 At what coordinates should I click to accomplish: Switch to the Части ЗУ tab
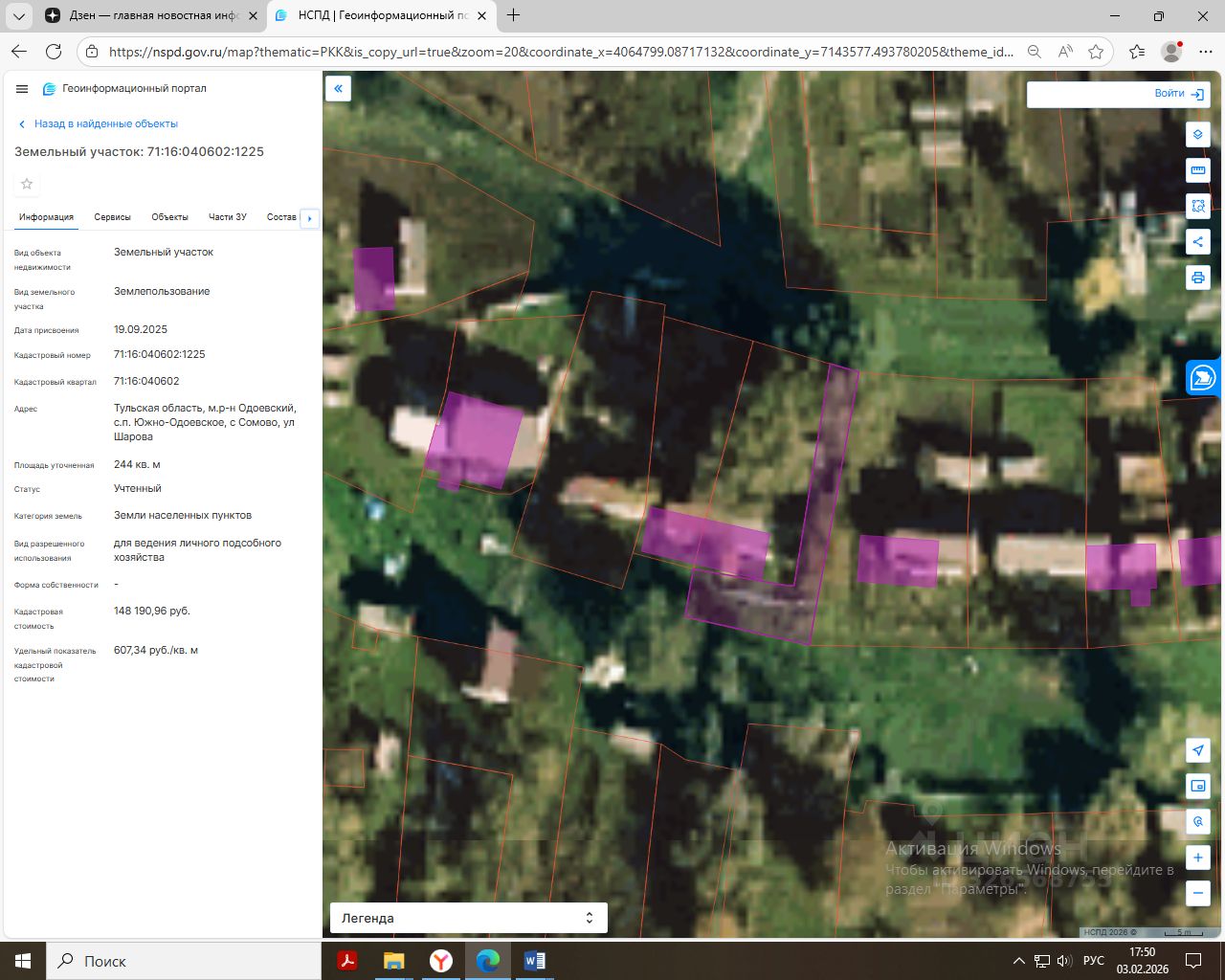click(x=228, y=217)
